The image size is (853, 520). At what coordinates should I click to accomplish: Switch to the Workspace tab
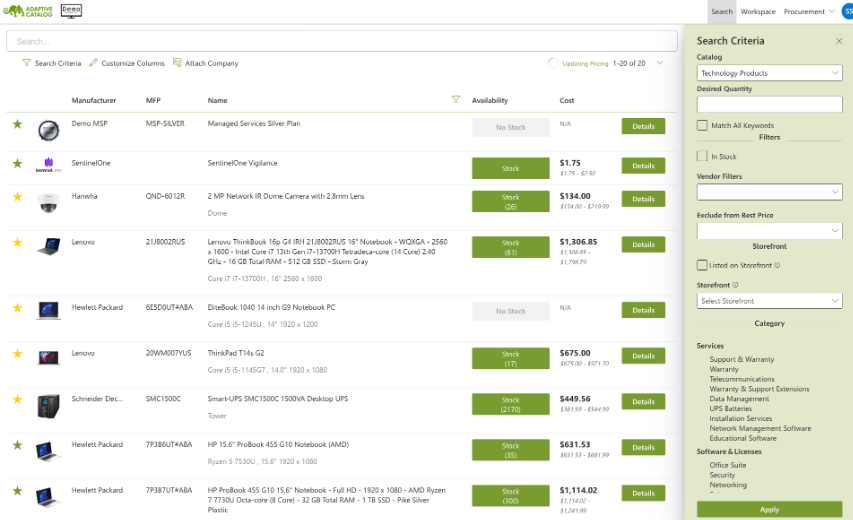757,11
